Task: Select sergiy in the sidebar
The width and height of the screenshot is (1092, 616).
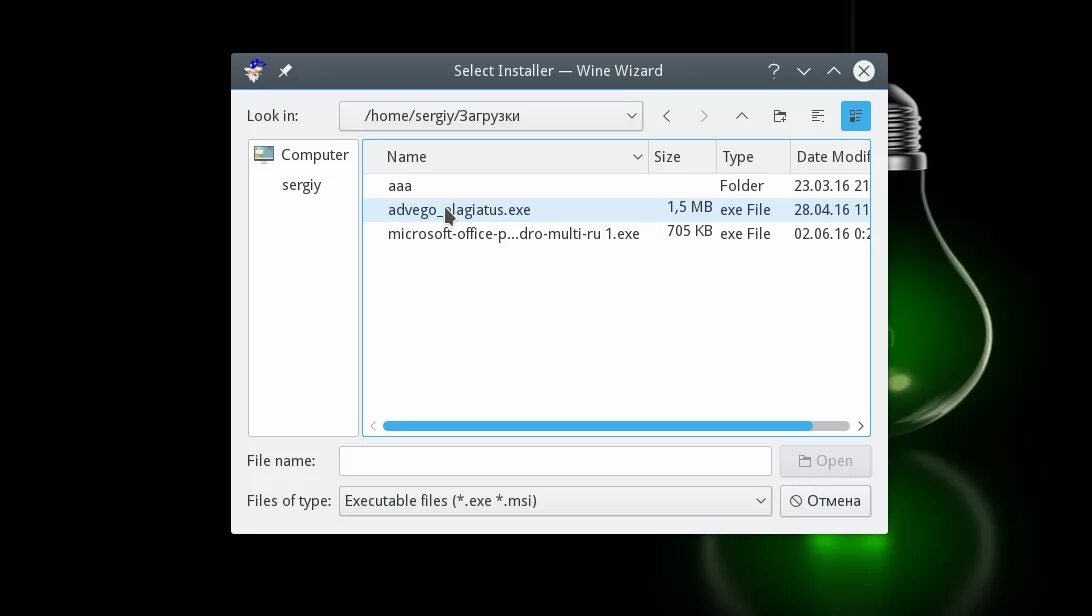Action: click(x=302, y=185)
